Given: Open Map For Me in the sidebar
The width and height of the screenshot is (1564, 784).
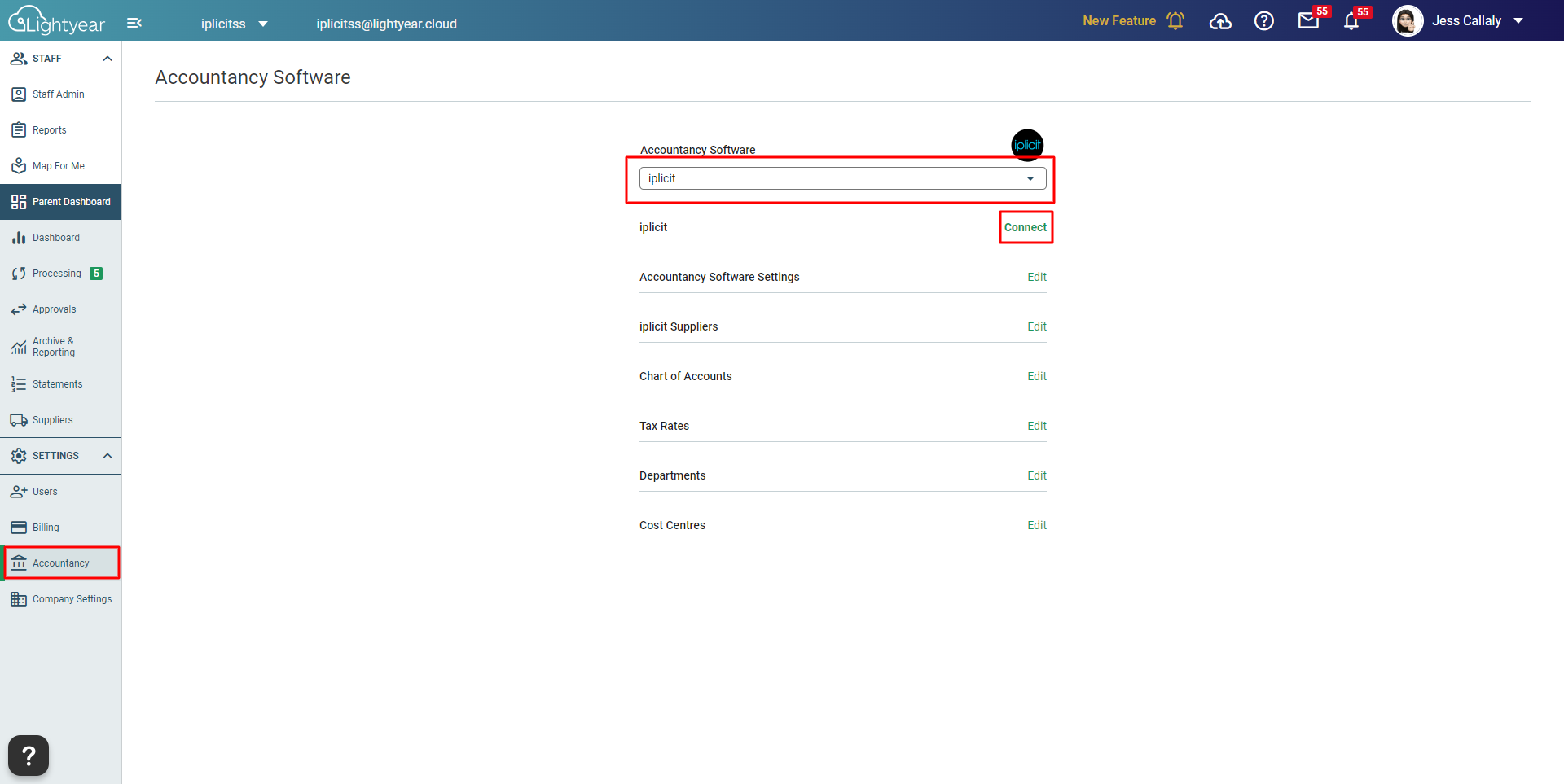Looking at the screenshot, I should point(61,166).
